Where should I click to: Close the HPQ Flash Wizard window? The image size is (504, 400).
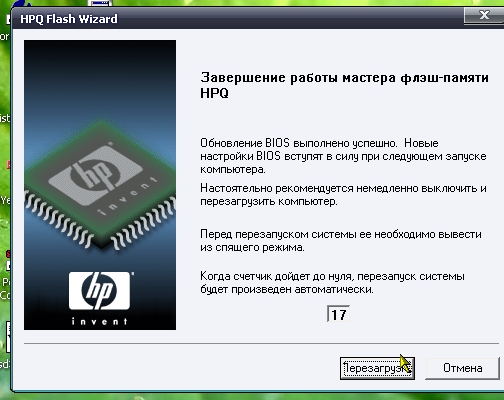pos(484,15)
